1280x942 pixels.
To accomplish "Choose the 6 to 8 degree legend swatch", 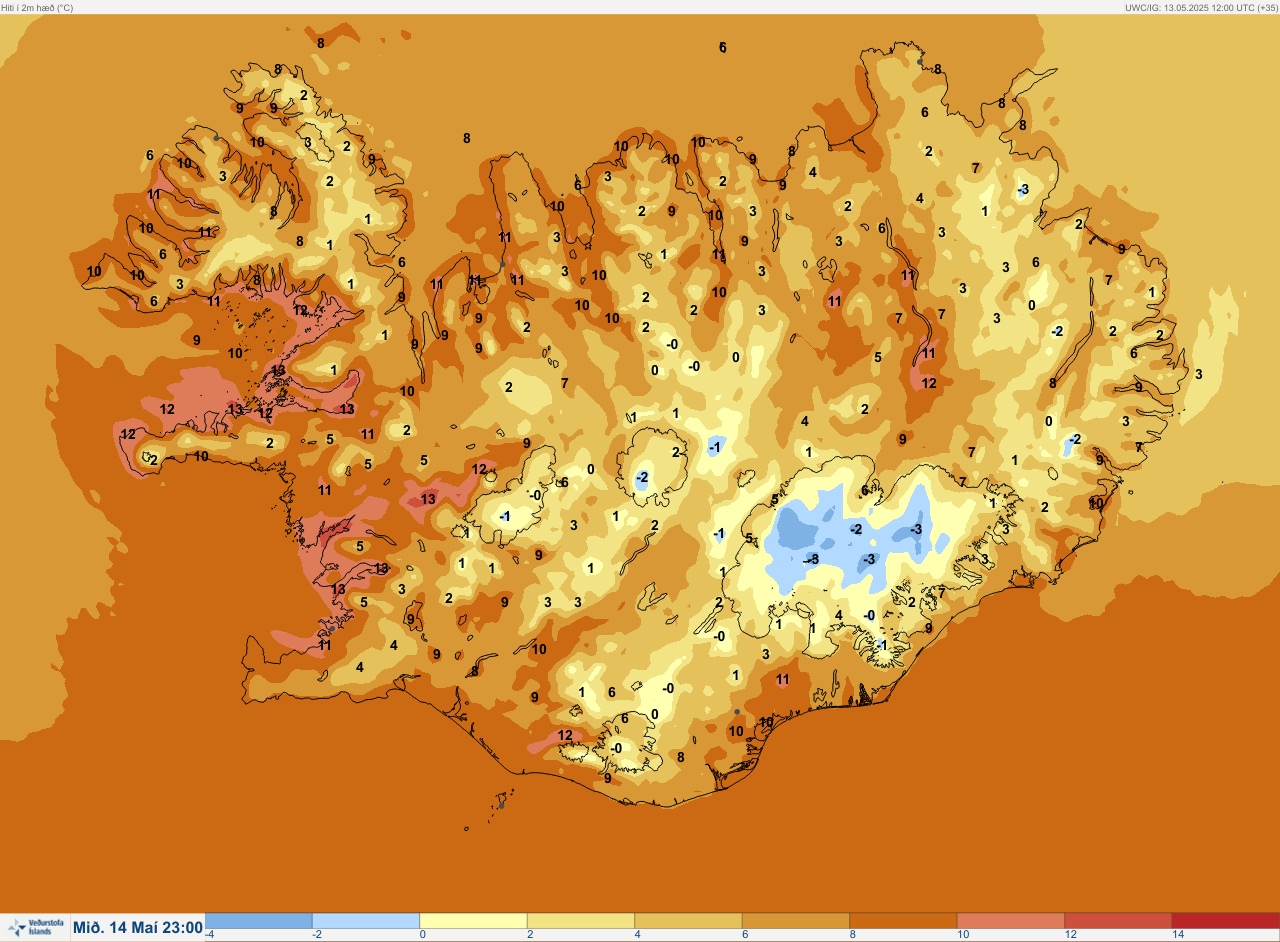I will [796, 921].
